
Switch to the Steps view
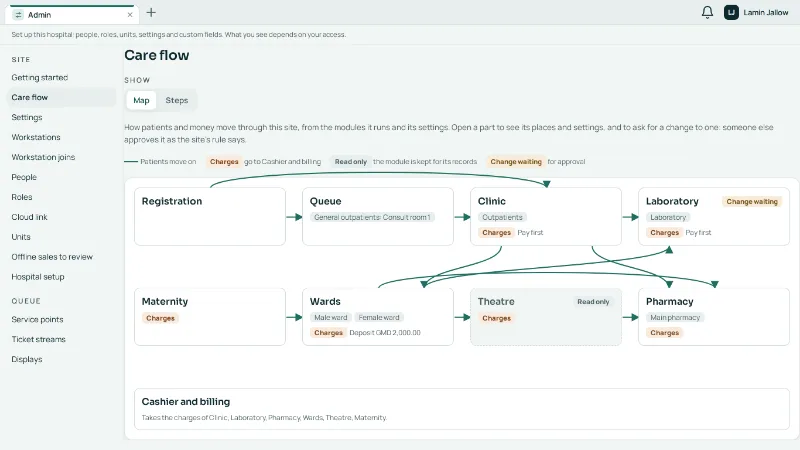pos(177,100)
